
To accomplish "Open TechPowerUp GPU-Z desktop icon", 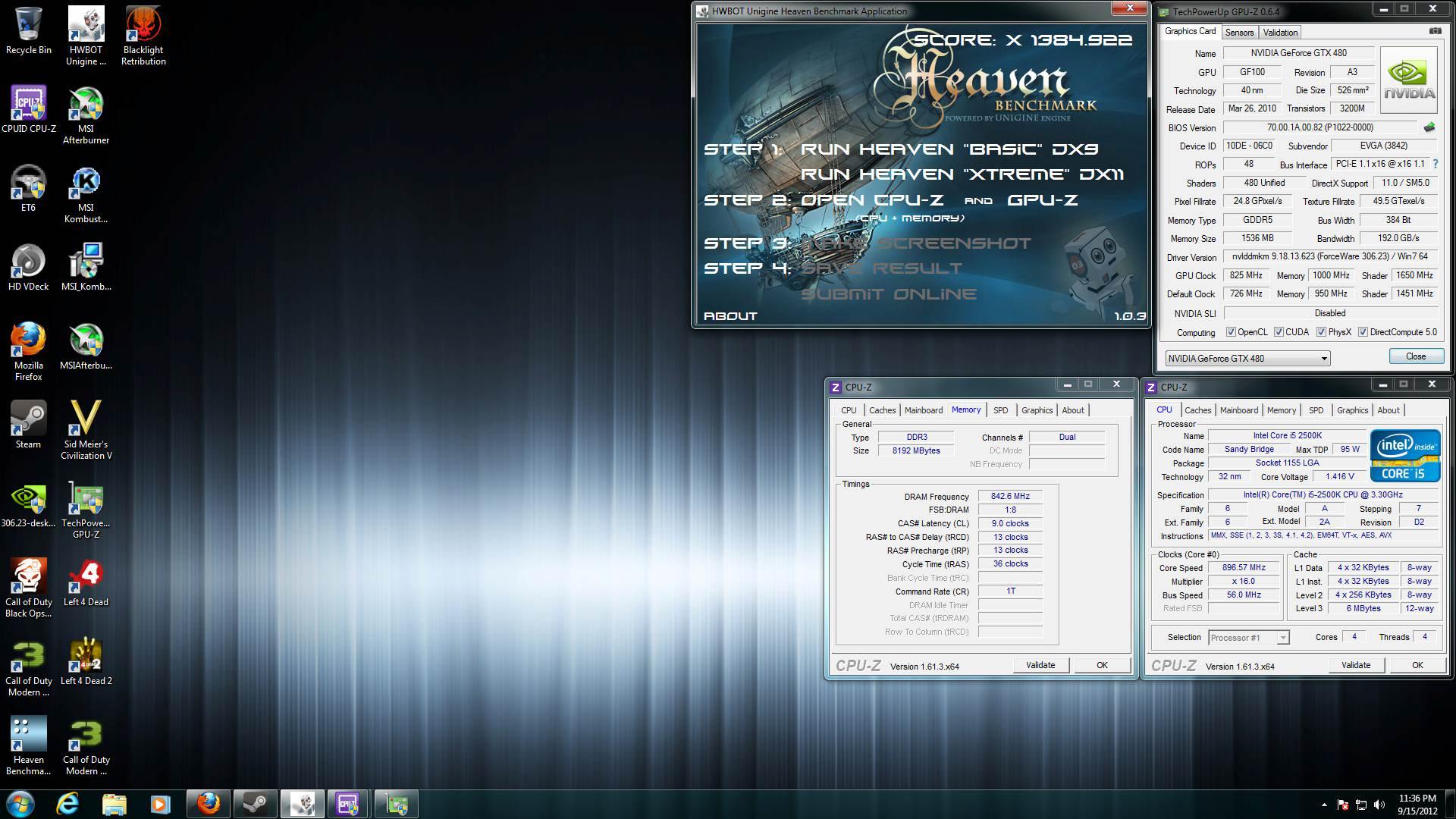I will [x=86, y=510].
